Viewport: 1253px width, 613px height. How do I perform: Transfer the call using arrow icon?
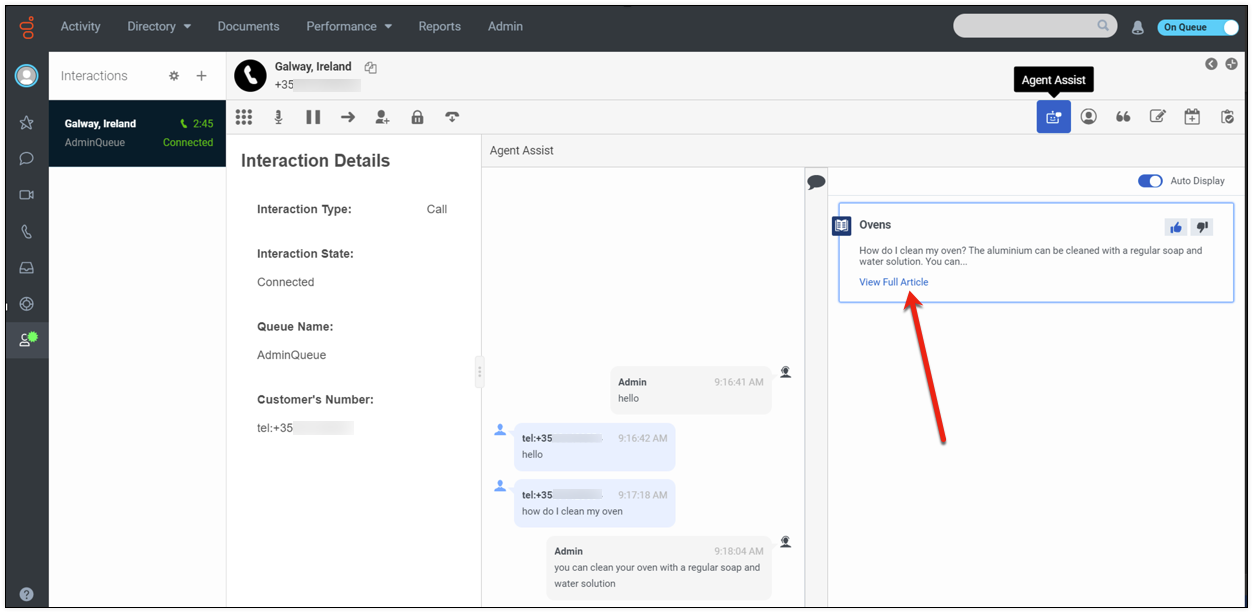click(x=348, y=117)
